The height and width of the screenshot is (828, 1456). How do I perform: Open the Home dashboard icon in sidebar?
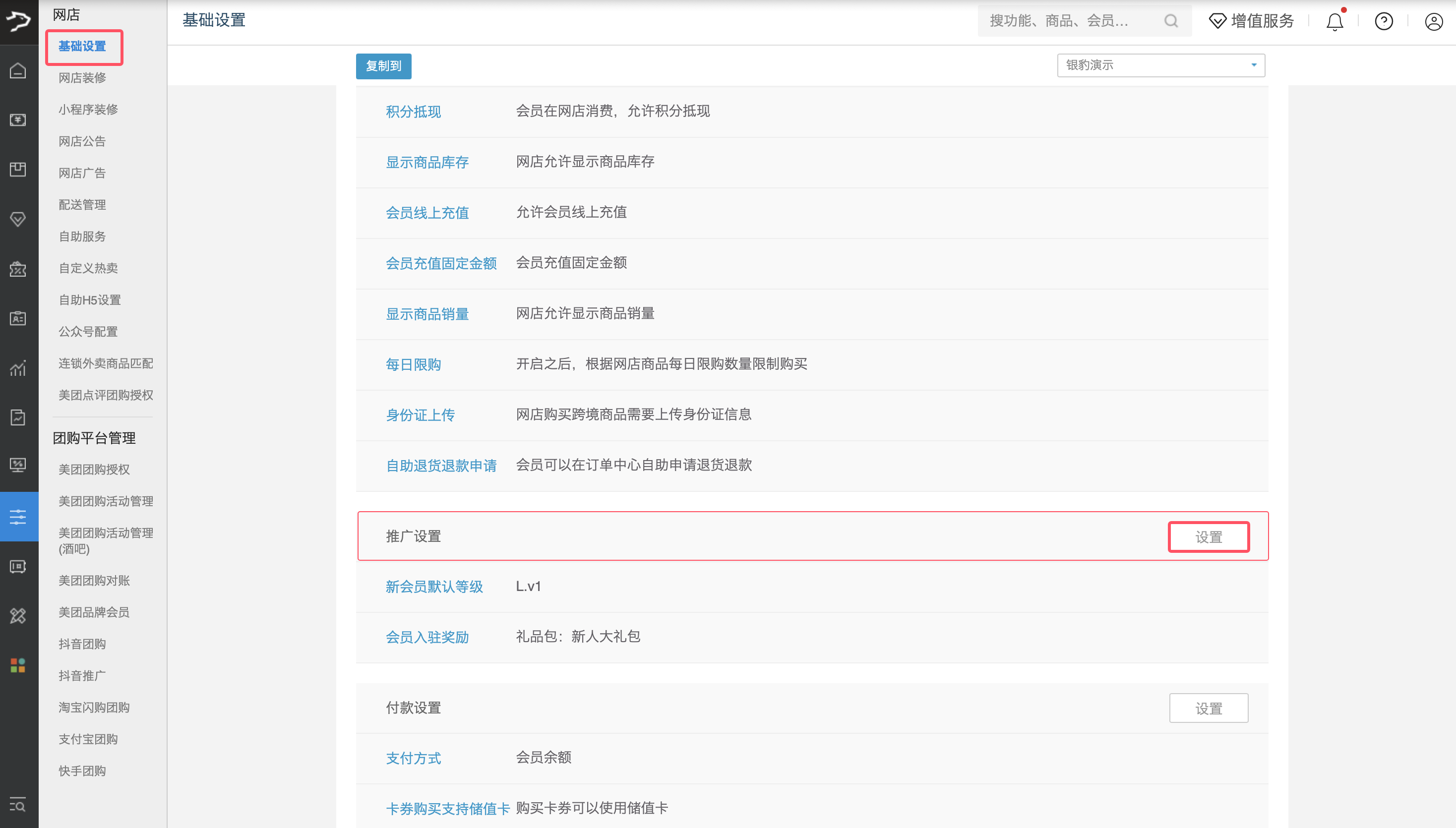point(18,71)
